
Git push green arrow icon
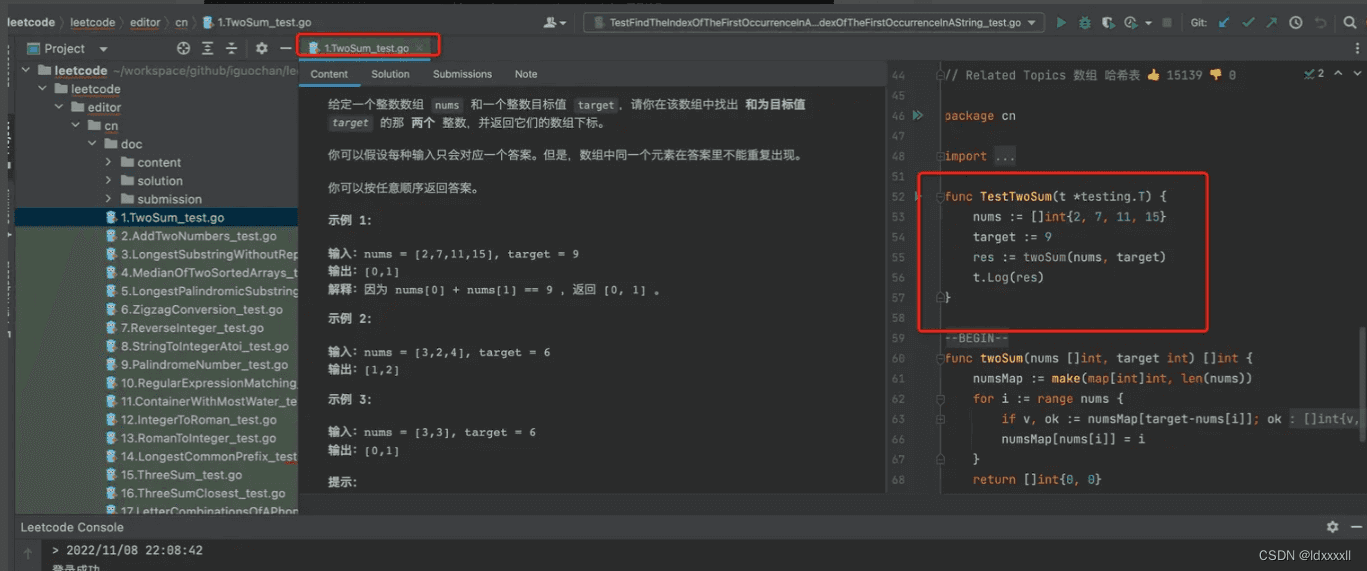1271,22
